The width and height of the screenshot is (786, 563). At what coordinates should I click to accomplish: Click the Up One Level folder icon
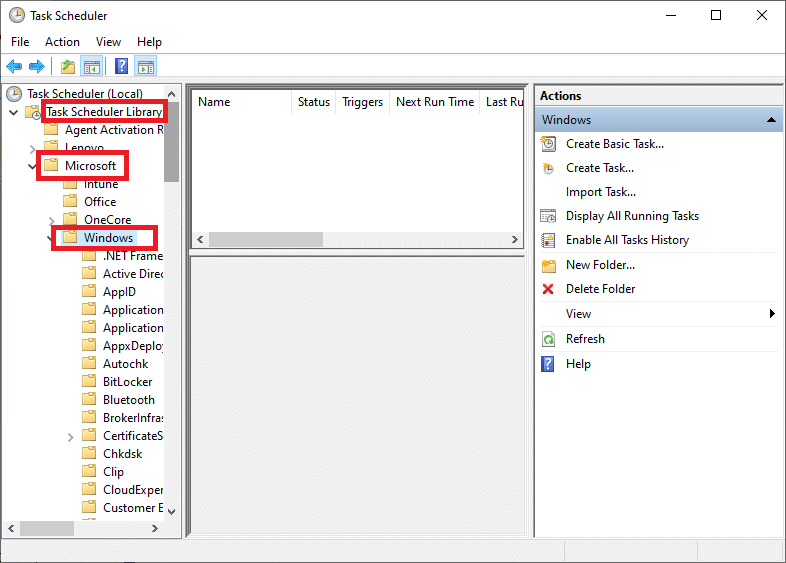[x=67, y=67]
